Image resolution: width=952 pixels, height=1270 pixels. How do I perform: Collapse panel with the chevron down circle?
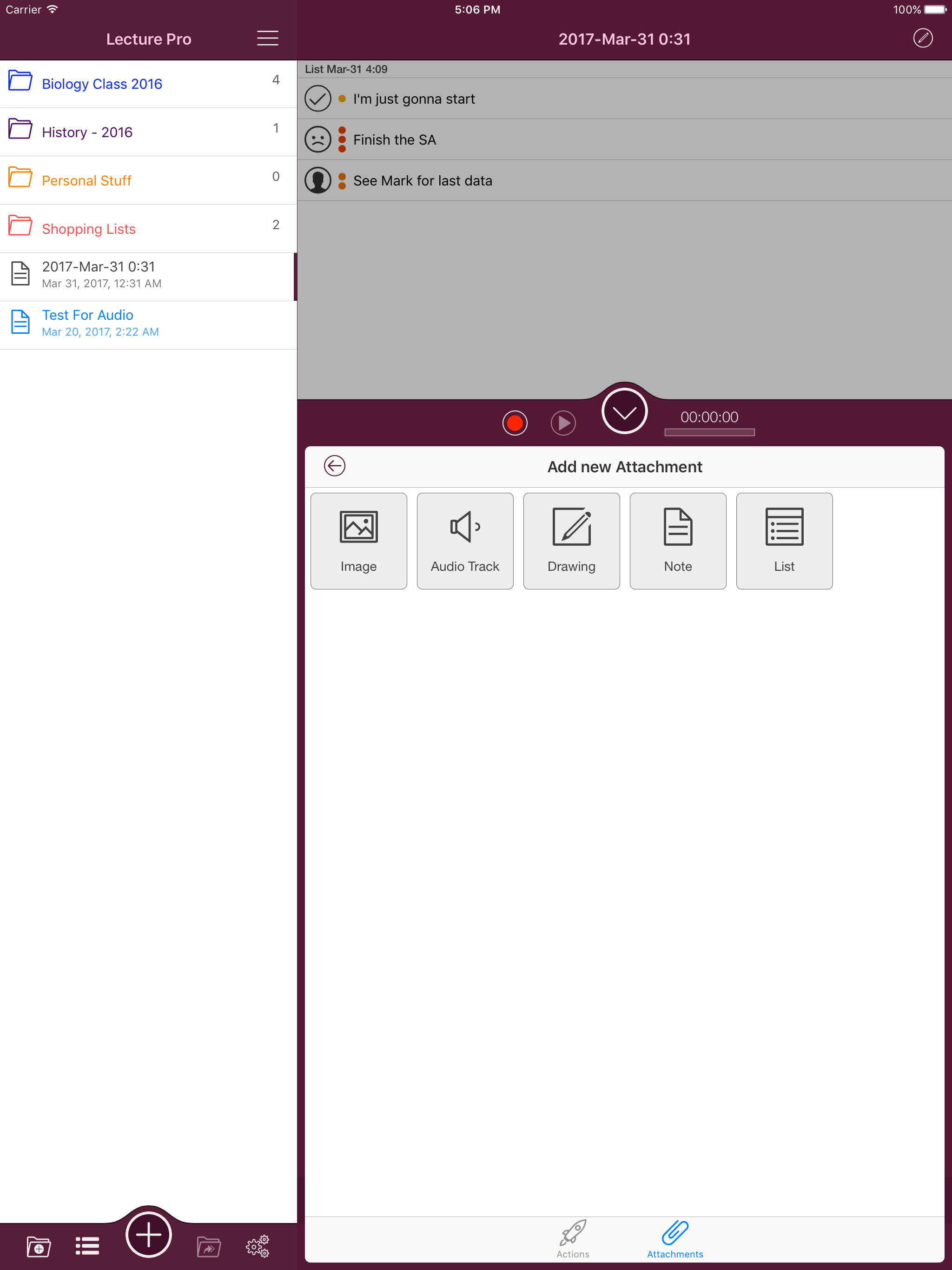pos(624,411)
